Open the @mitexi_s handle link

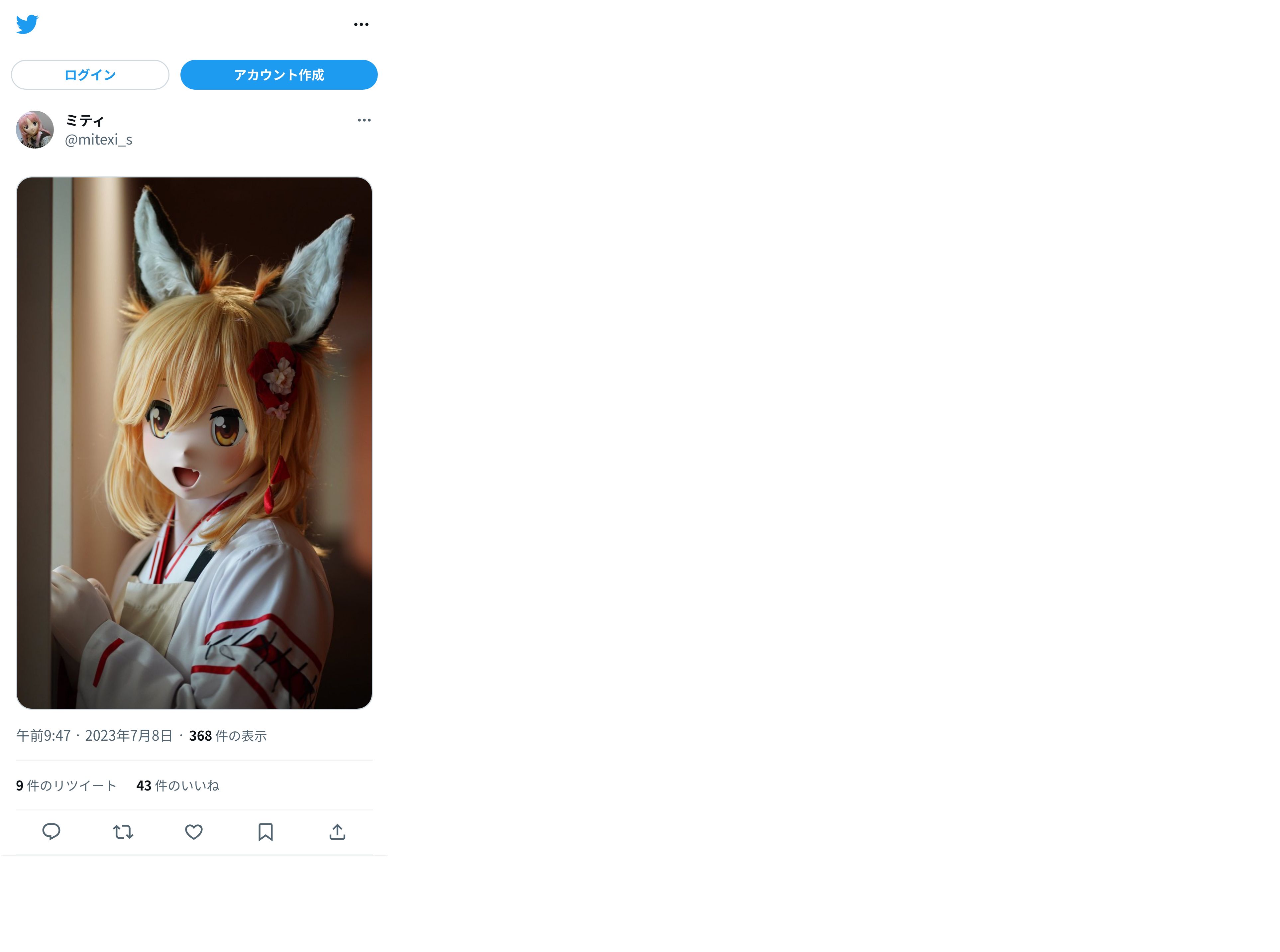pos(99,140)
